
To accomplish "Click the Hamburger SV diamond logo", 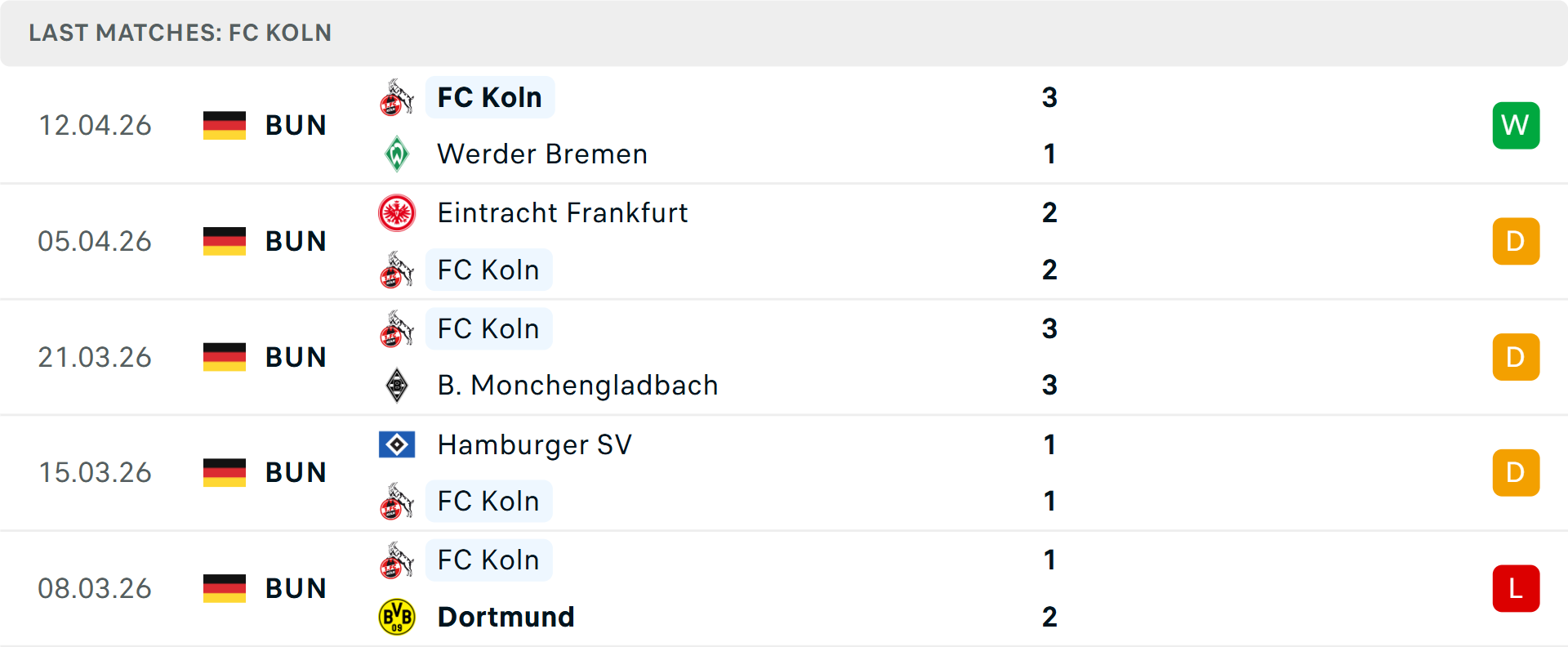I will 397,444.
